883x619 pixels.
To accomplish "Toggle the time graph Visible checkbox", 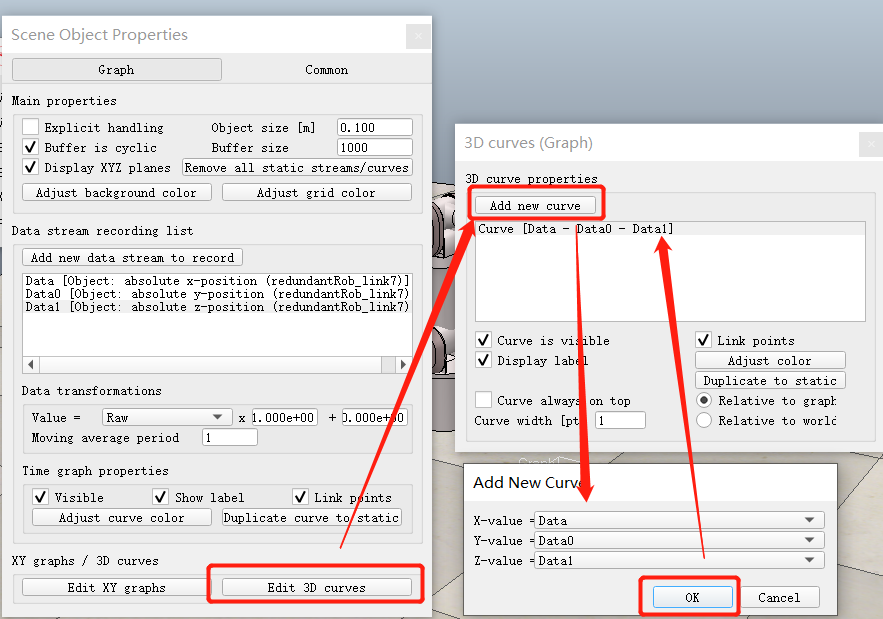I will [41, 497].
